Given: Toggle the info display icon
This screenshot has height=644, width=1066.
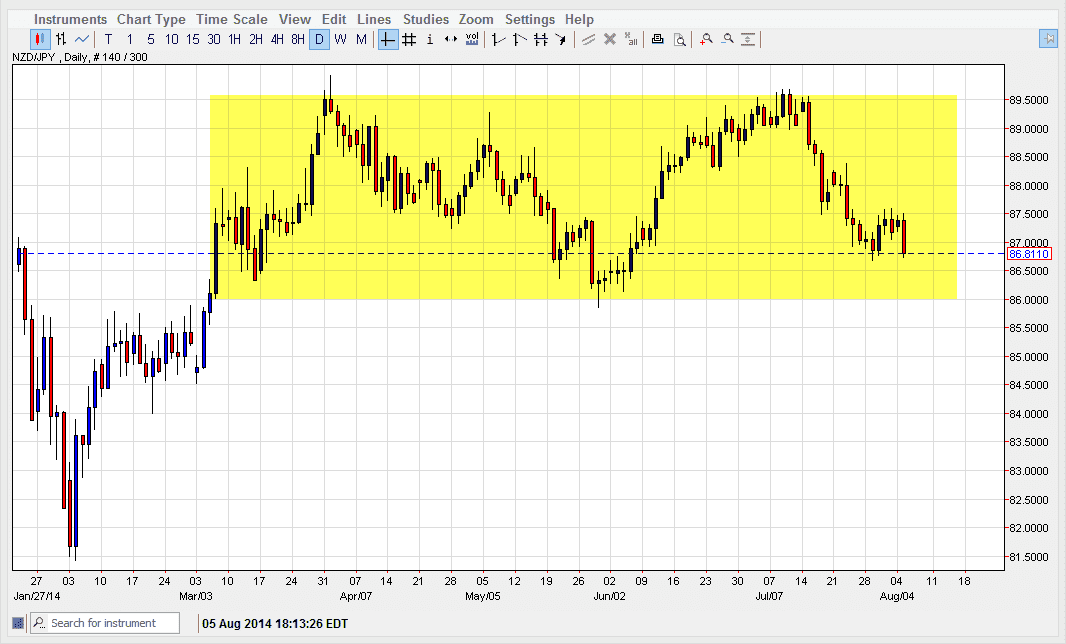Looking at the screenshot, I should tap(430, 39).
